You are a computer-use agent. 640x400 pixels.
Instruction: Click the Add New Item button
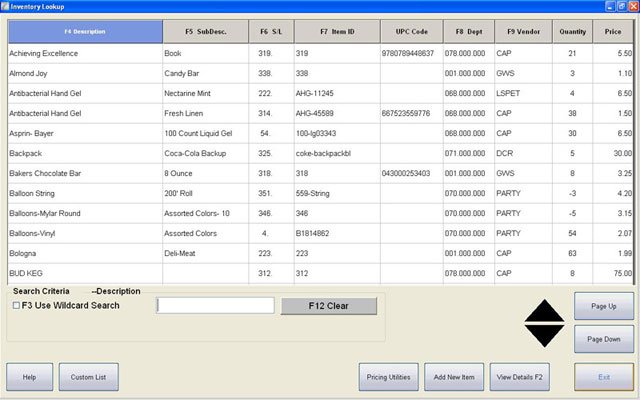[454, 376]
